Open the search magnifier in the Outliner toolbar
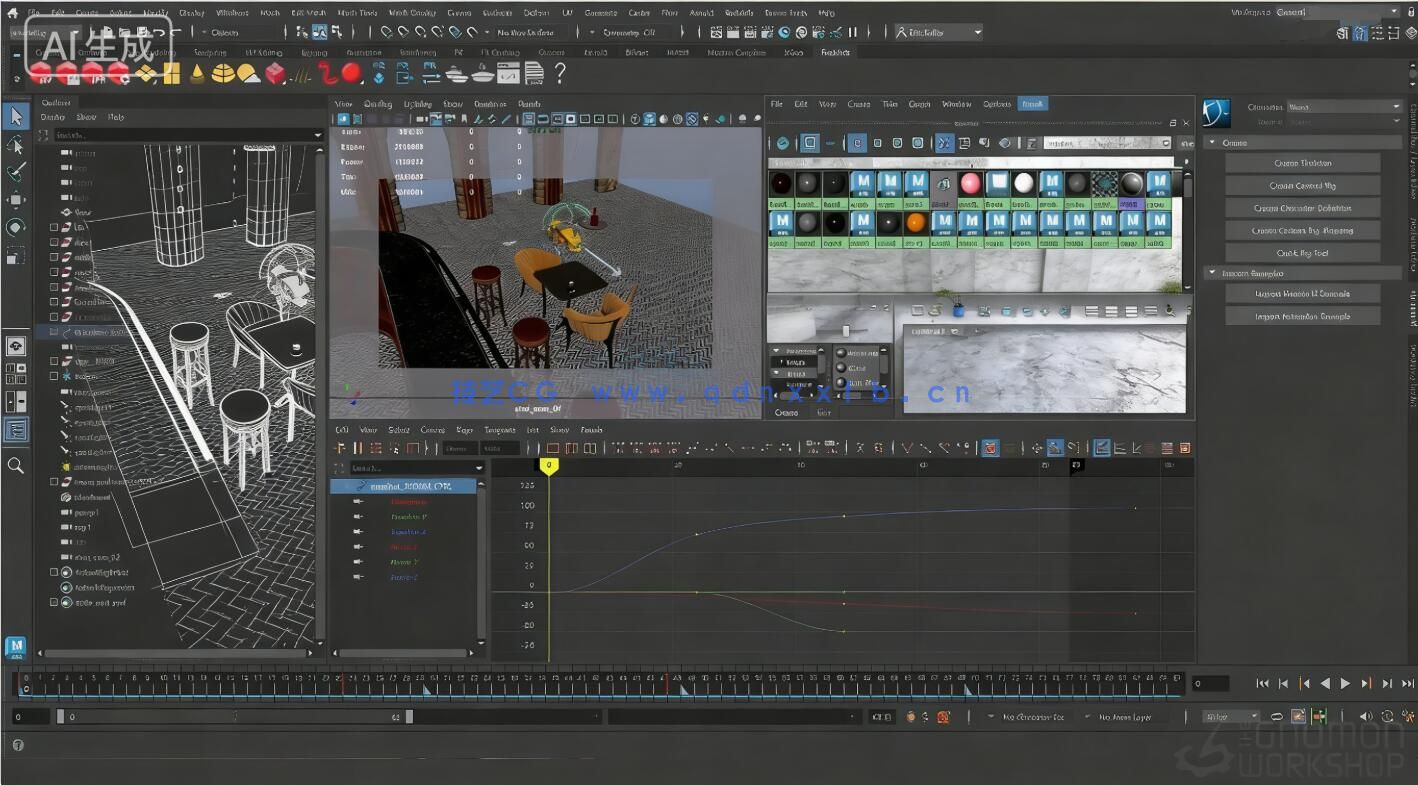The width and height of the screenshot is (1418, 785). coord(16,464)
